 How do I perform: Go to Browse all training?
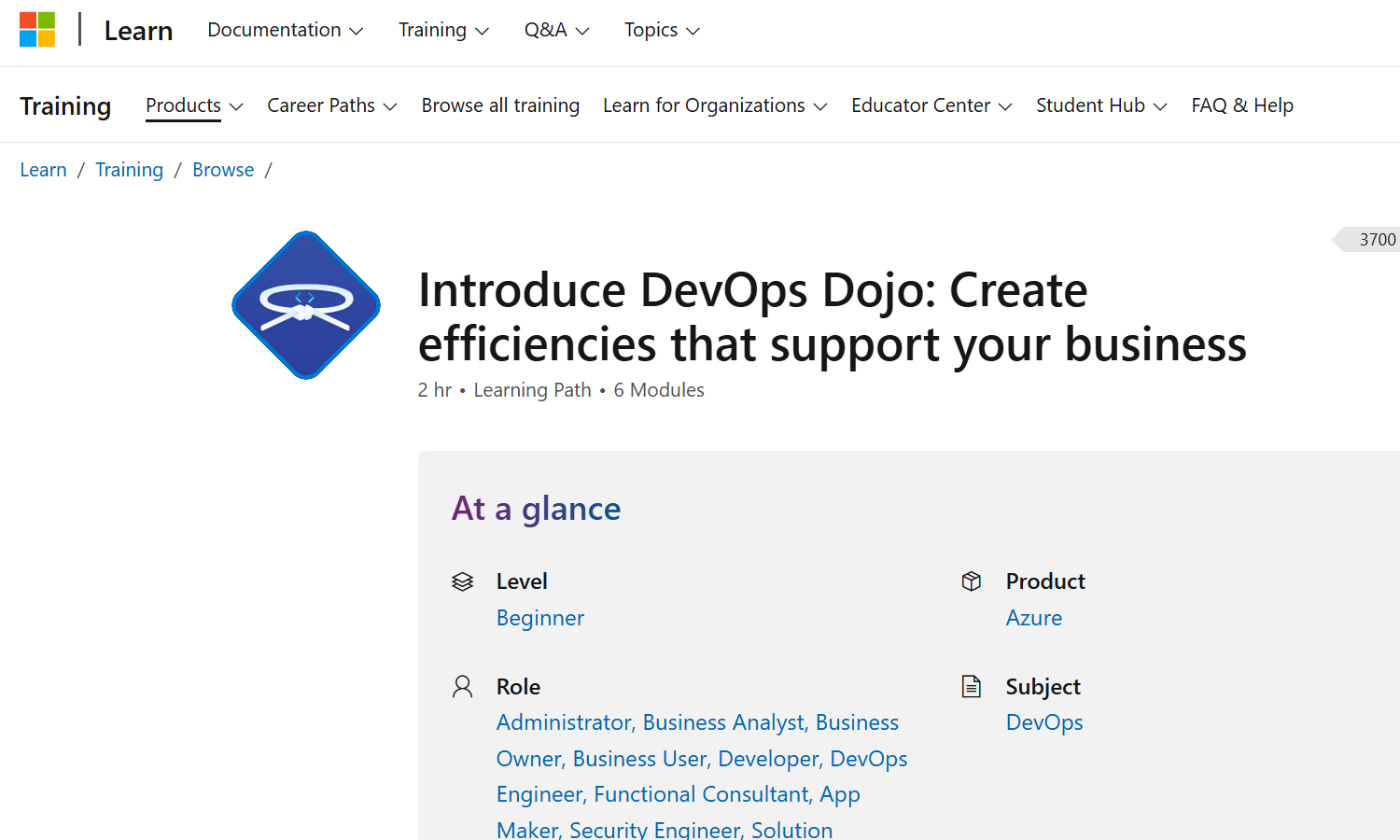pyautogui.click(x=500, y=105)
